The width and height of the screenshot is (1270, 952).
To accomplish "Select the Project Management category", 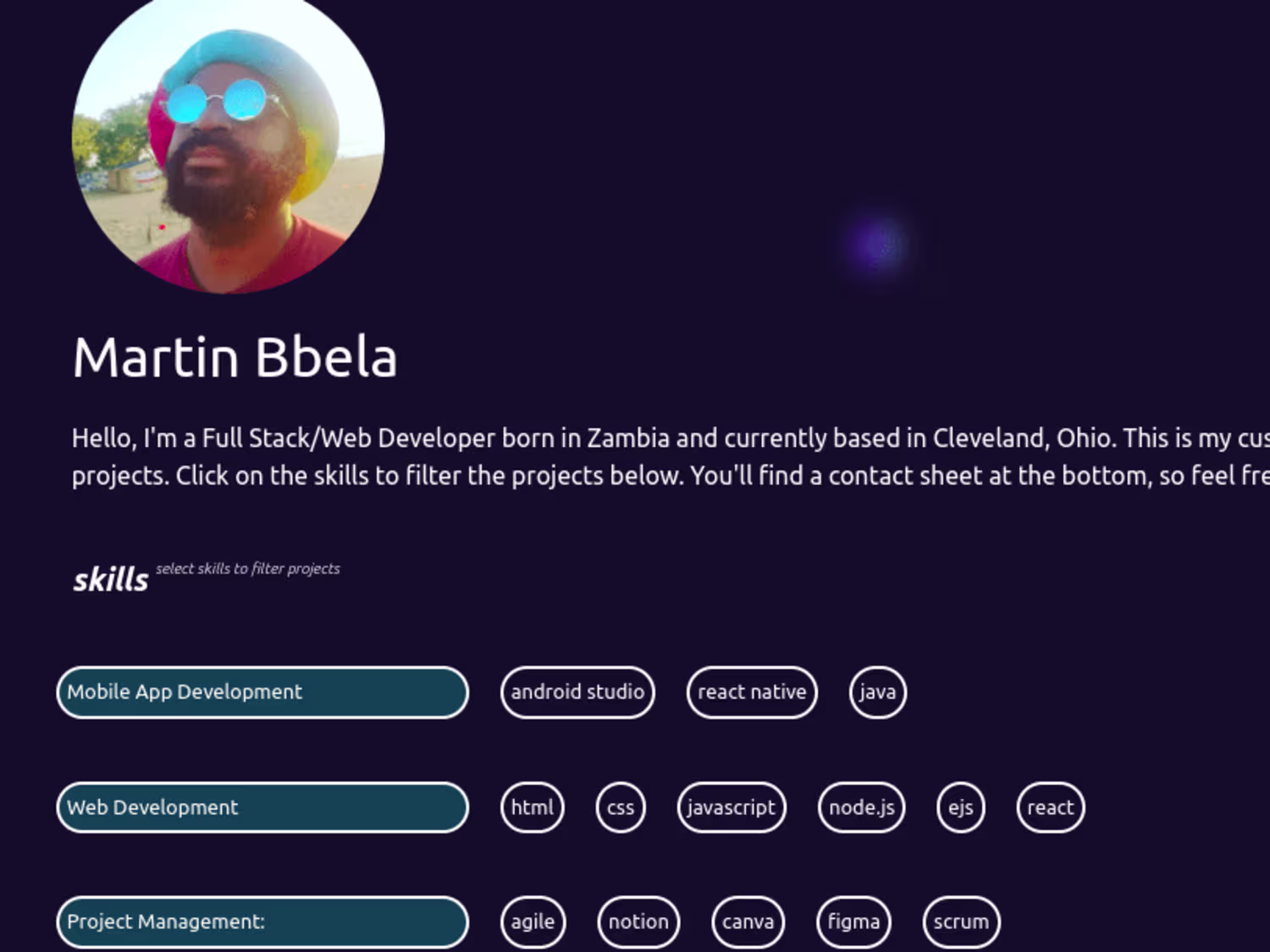I will tap(262, 922).
